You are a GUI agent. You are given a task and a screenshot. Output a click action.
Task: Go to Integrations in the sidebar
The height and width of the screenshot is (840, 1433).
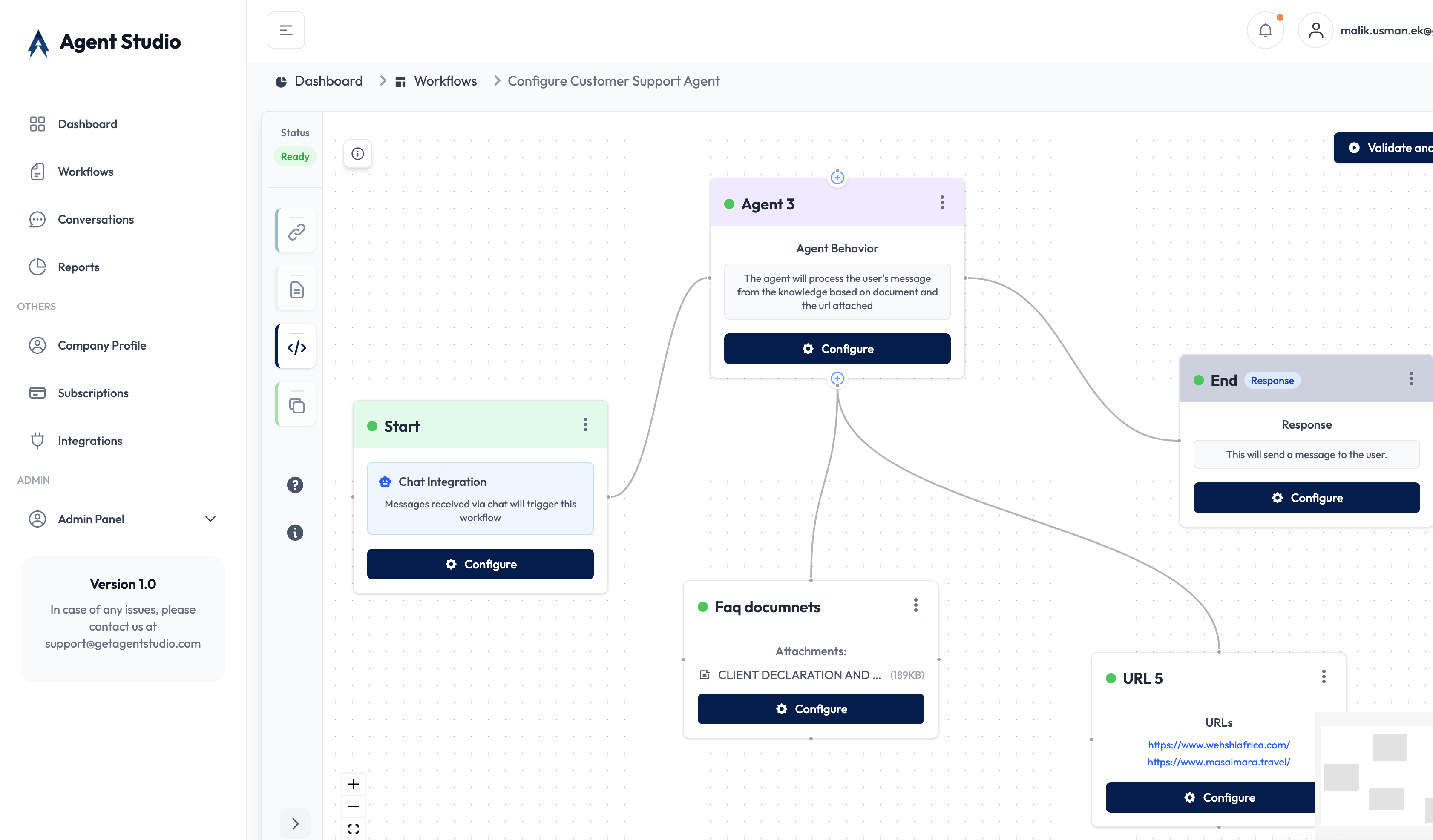pyautogui.click(x=90, y=441)
